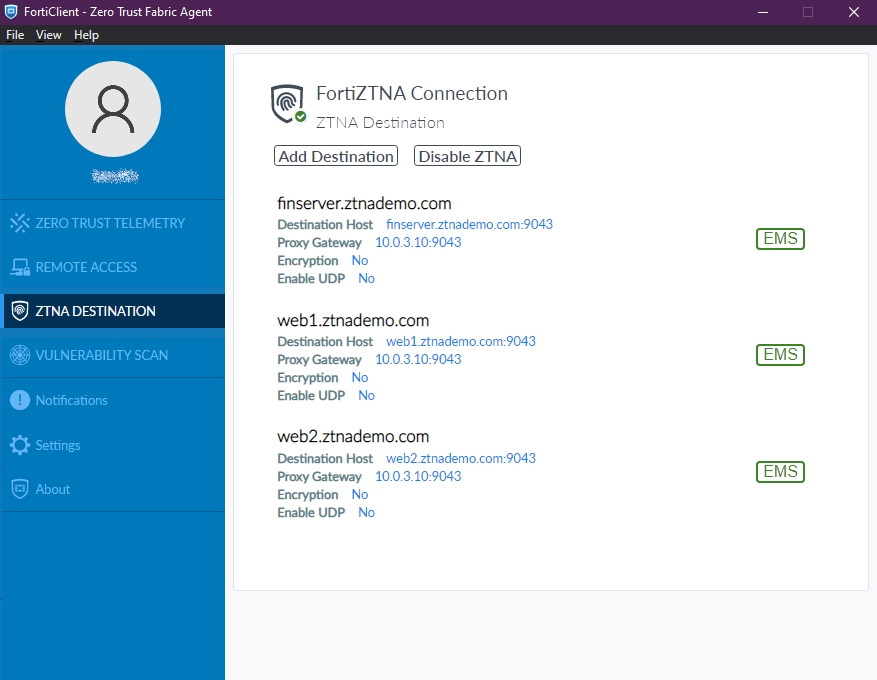This screenshot has height=680, width=877.
Task: Open Settings in sidebar
Action: (112, 445)
